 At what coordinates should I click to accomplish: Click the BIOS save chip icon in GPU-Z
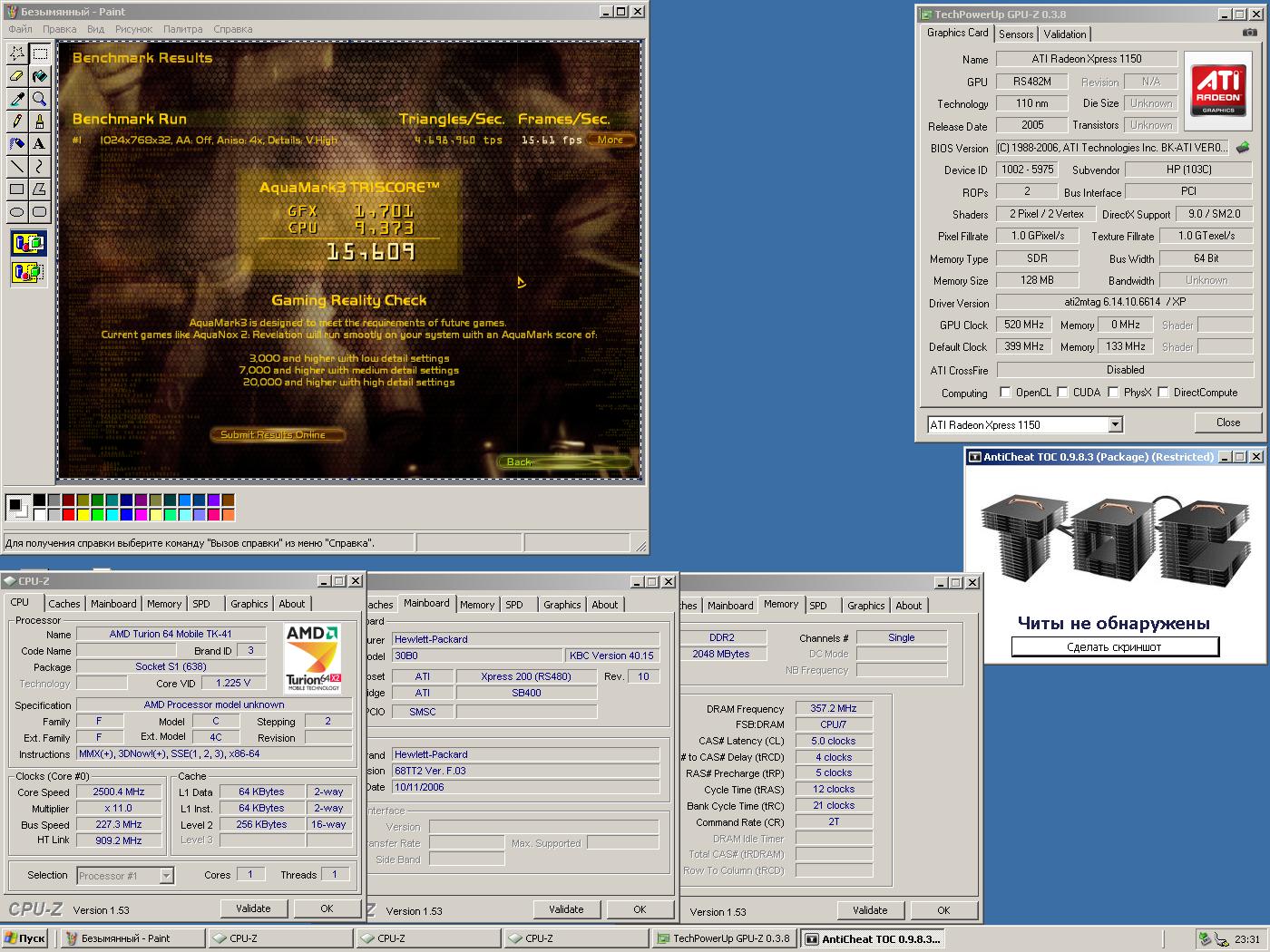1243,147
